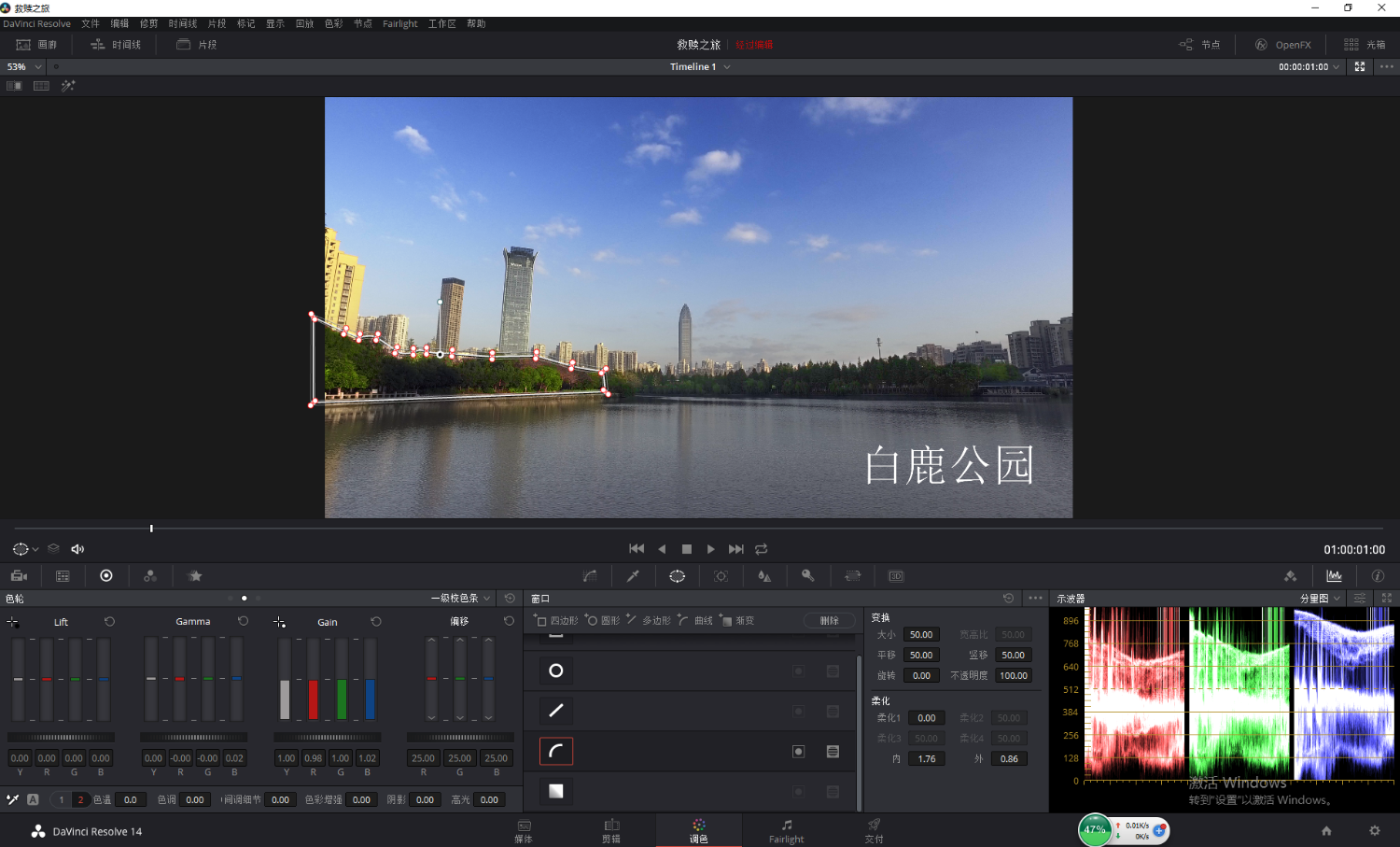
Task: Open the OpenFX panel
Action: pos(1283,45)
